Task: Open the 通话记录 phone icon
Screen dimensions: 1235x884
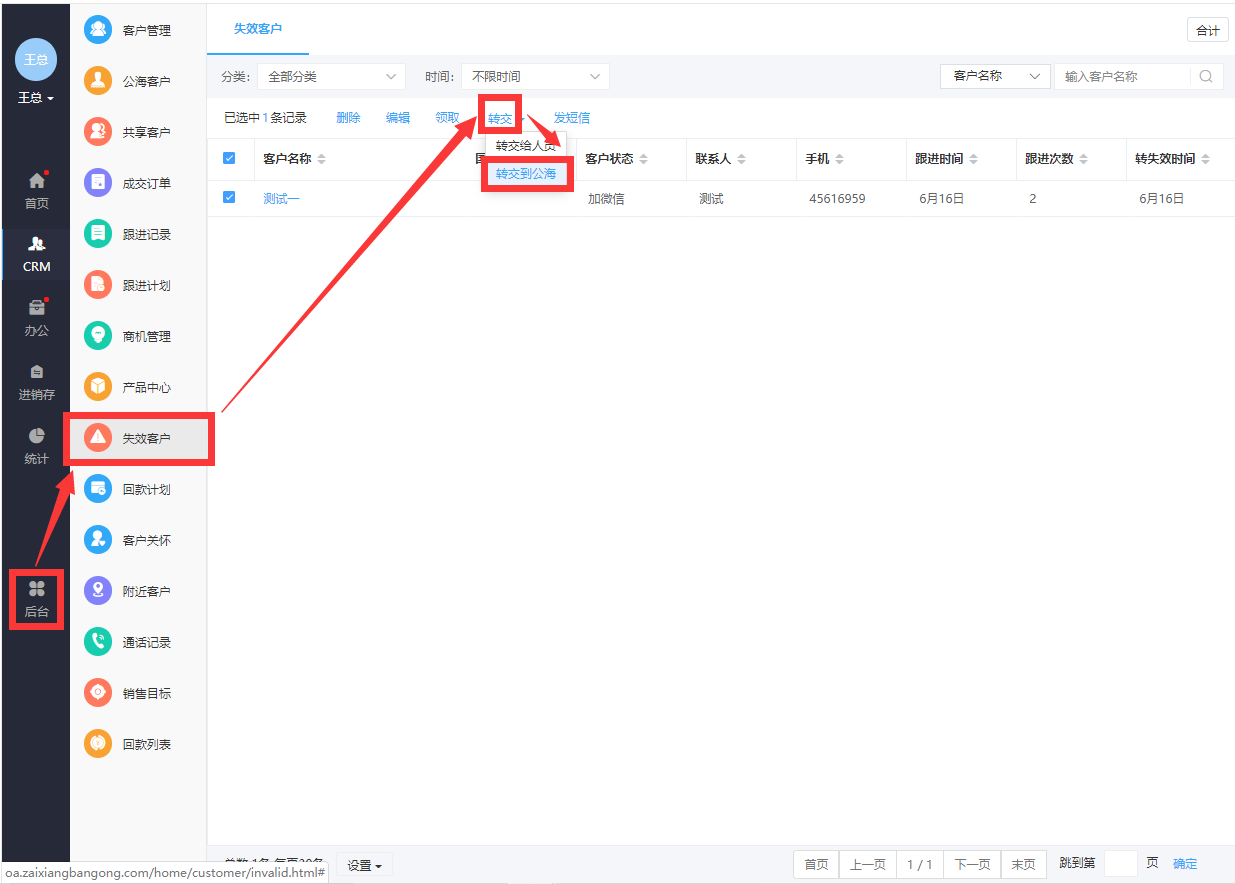Action: [x=98, y=642]
